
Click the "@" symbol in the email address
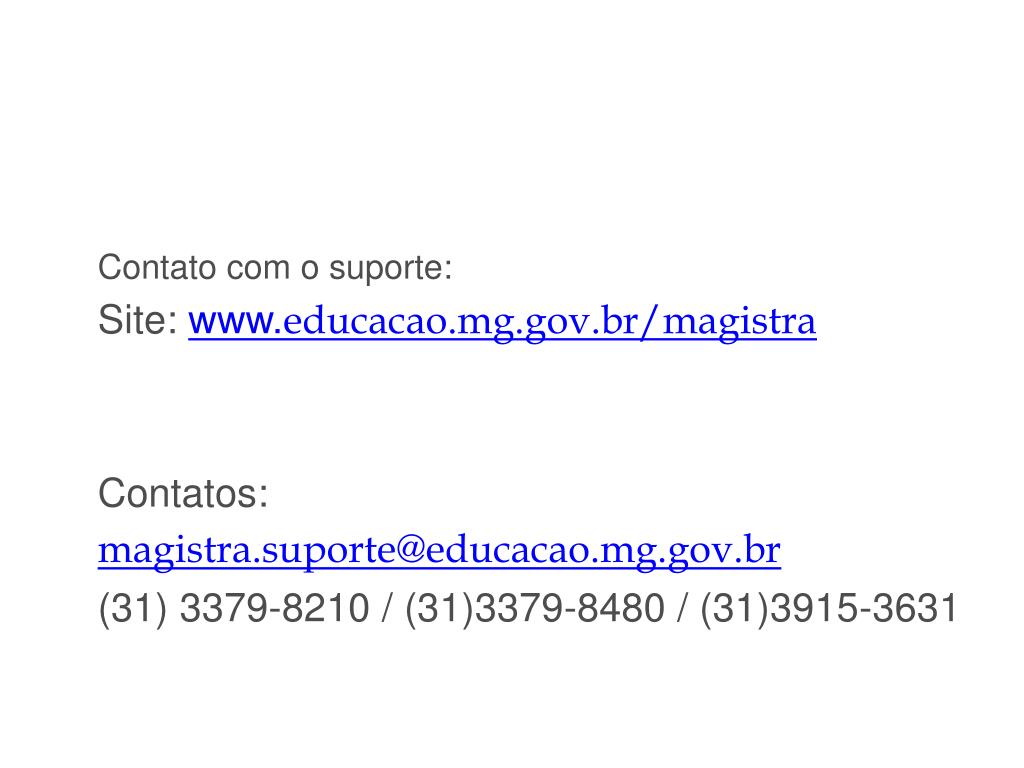(410, 550)
